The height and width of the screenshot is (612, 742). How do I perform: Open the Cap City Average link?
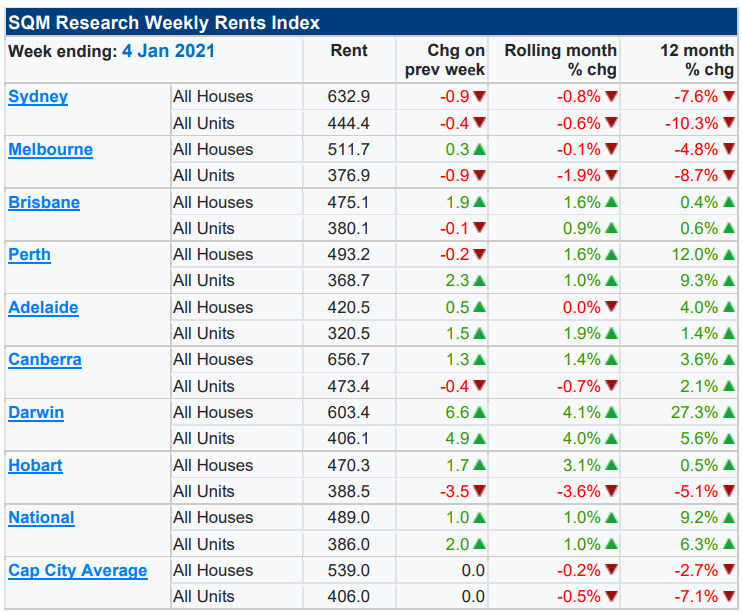coord(78,571)
